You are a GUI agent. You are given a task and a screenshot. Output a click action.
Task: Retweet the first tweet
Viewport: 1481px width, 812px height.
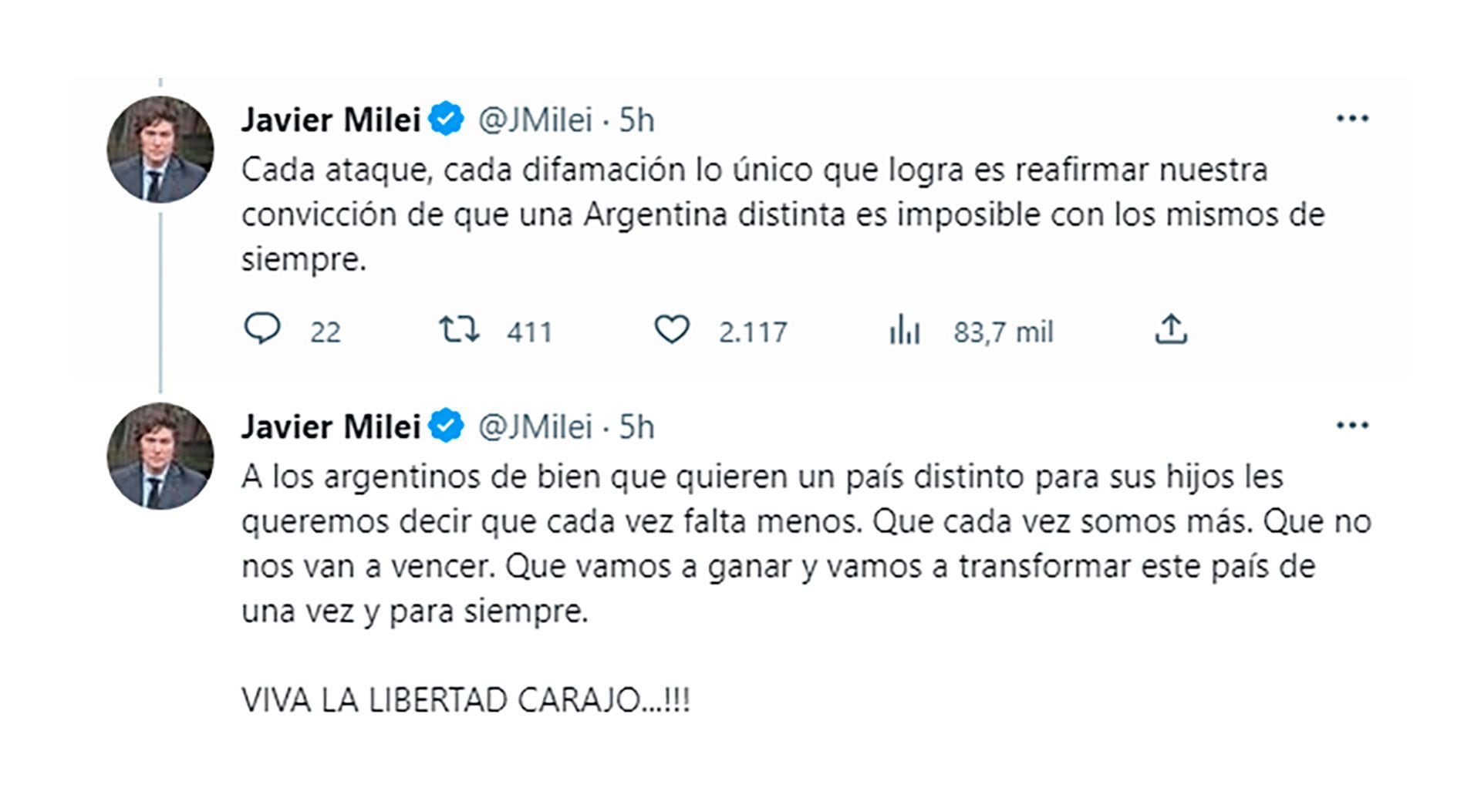pyautogui.click(x=459, y=330)
